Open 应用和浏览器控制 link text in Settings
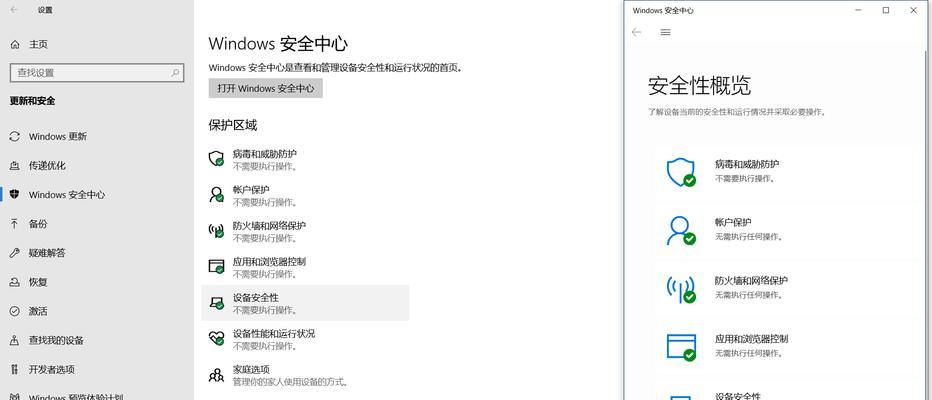 coord(269,262)
